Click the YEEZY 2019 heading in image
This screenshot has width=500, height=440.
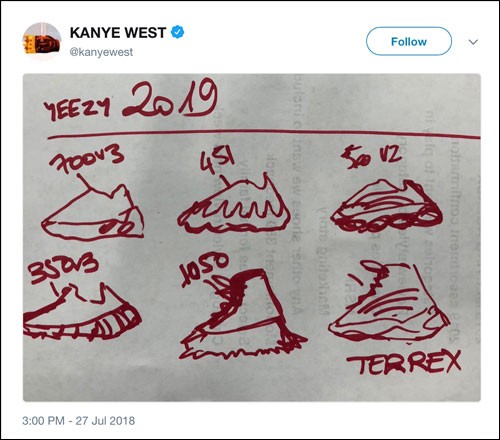(x=131, y=101)
